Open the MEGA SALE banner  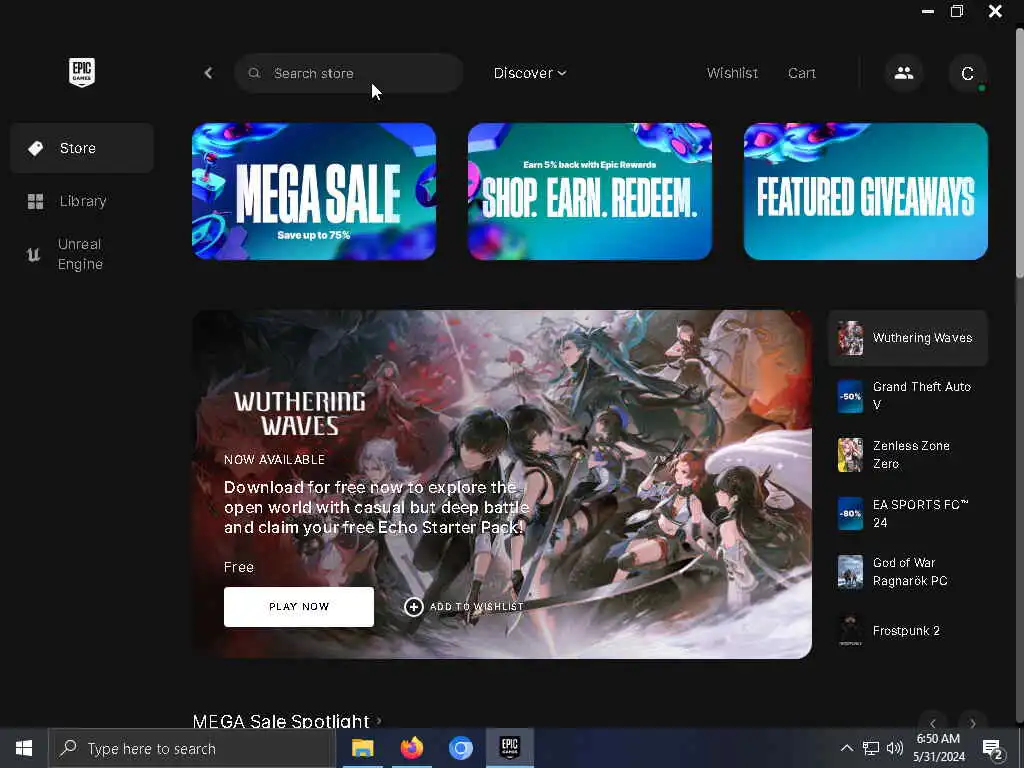click(314, 191)
